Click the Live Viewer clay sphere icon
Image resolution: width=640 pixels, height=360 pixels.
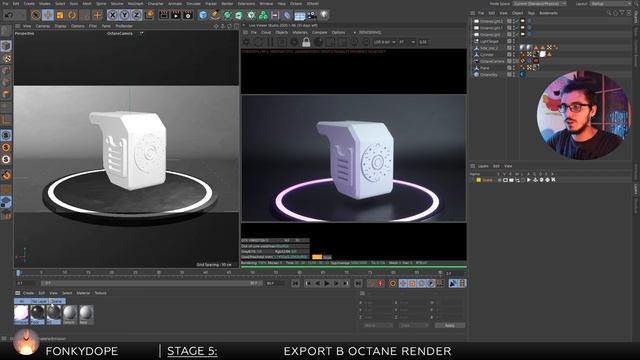coord(318,42)
